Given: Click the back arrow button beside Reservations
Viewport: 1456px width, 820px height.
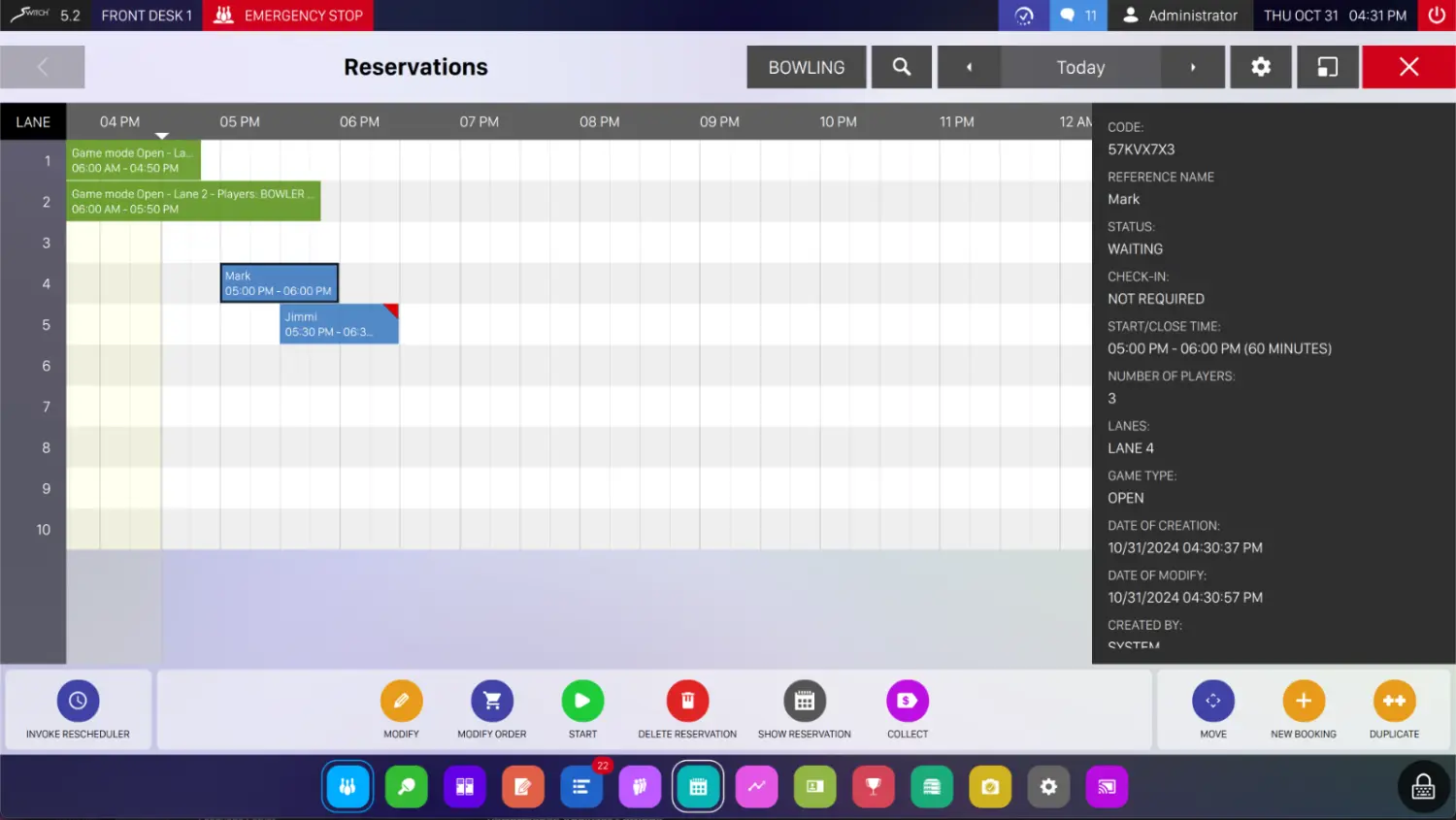Looking at the screenshot, I should tap(43, 67).
